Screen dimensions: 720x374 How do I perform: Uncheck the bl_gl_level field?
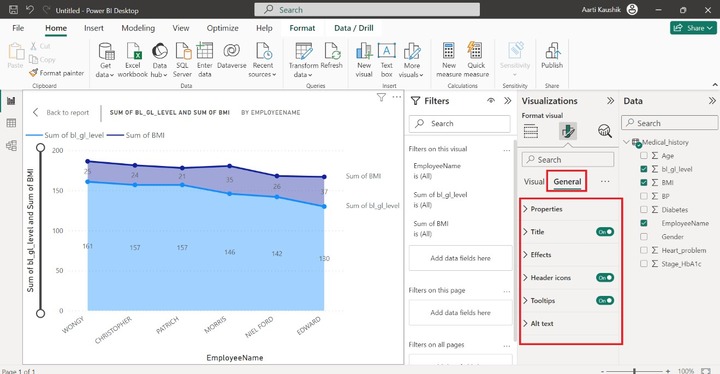pos(644,169)
